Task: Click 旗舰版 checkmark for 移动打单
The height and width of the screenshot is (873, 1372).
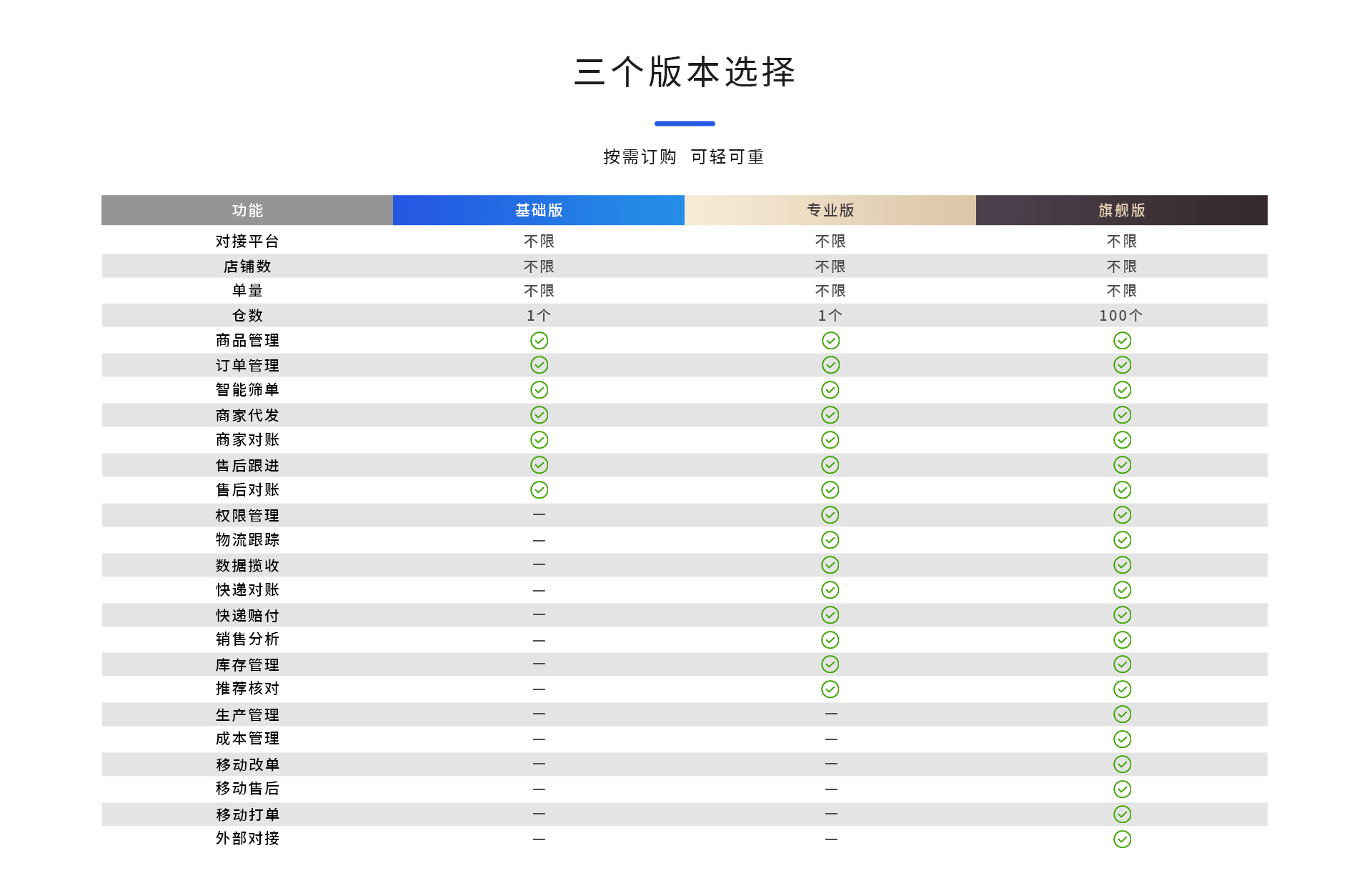Action: pos(1122,814)
